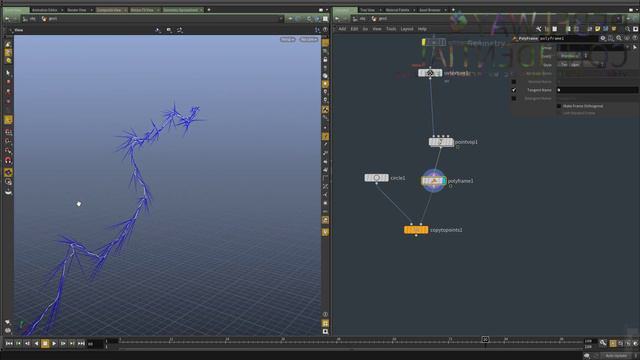Open the Motion FX View tab

142,10
